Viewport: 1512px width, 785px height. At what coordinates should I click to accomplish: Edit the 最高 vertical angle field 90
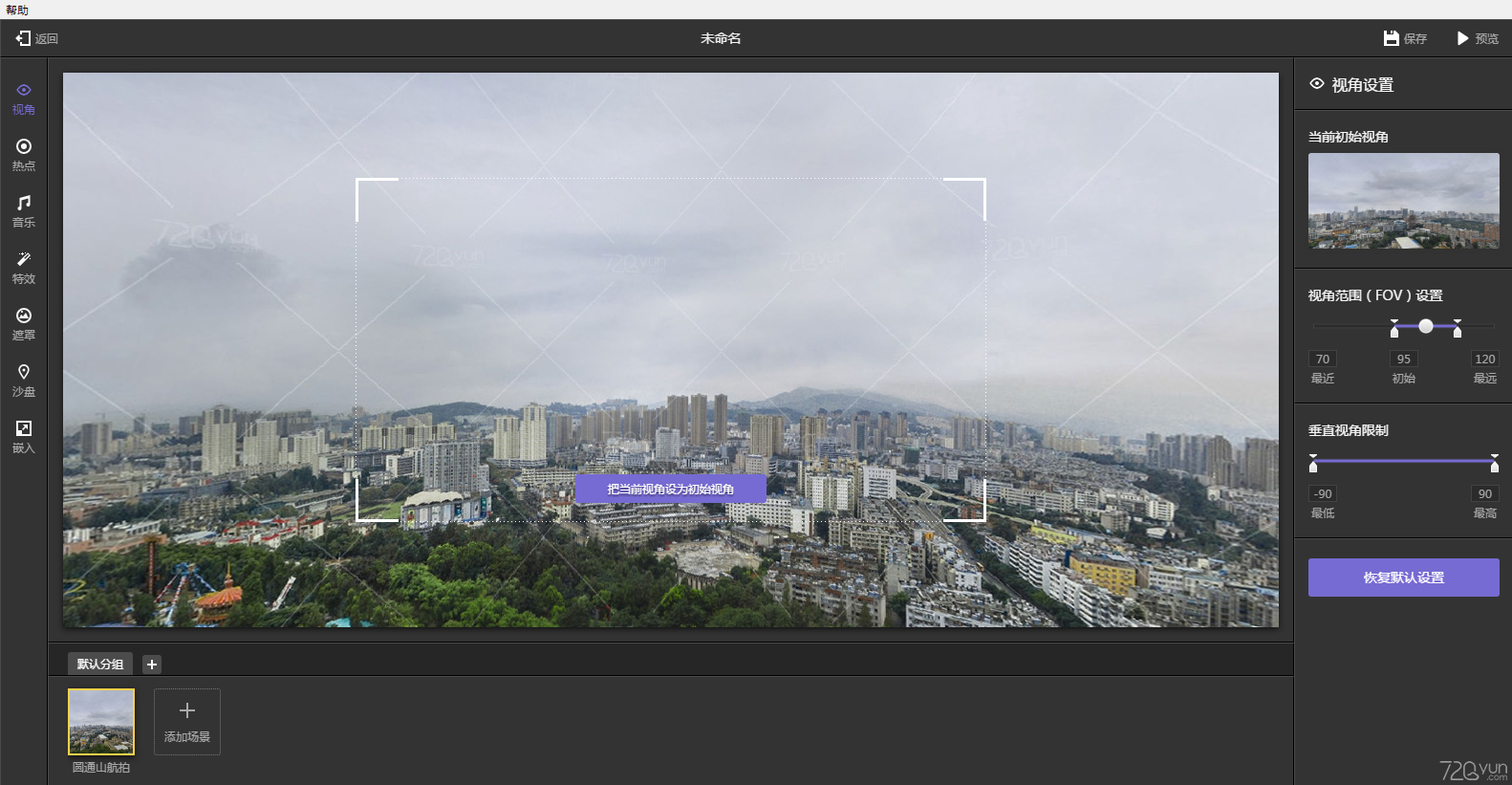pyautogui.click(x=1485, y=493)
